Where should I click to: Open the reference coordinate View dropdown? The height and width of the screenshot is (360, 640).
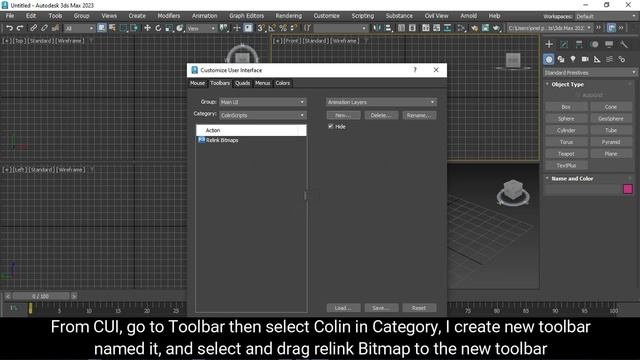pyautogui.click(x=201, y=28)
